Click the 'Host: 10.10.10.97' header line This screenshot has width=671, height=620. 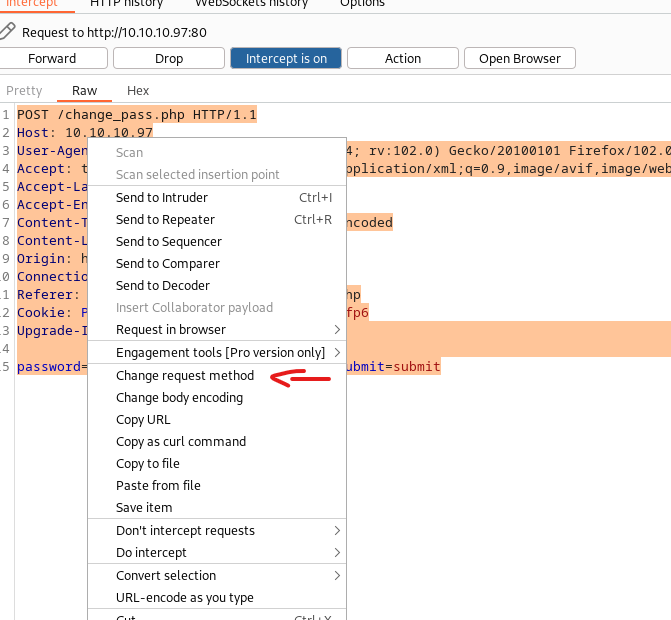pyautogui.click(x=85, y=133)
